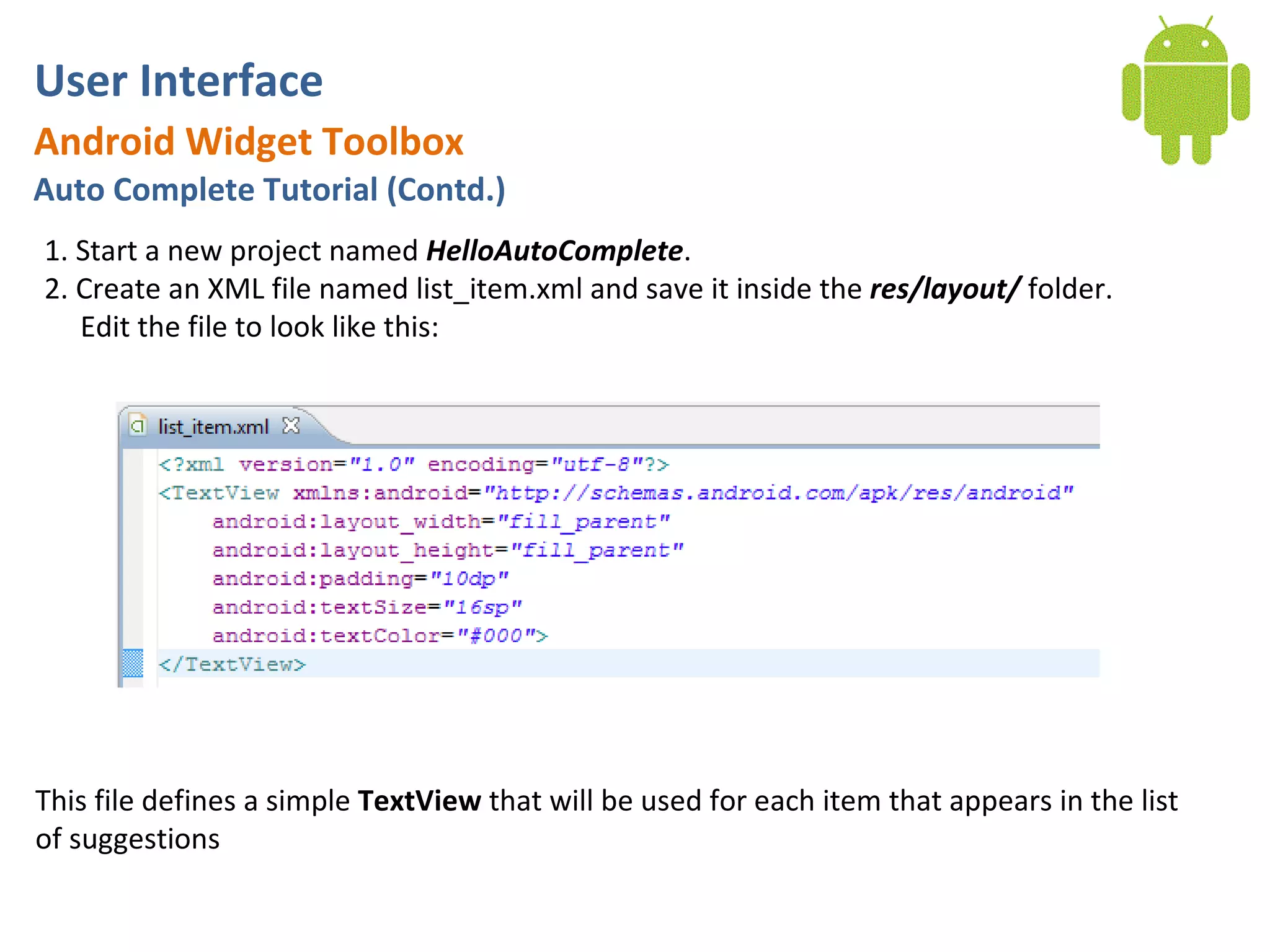Click the Android robot logo
This screenshot has height=952, width=1270.
1186,90
